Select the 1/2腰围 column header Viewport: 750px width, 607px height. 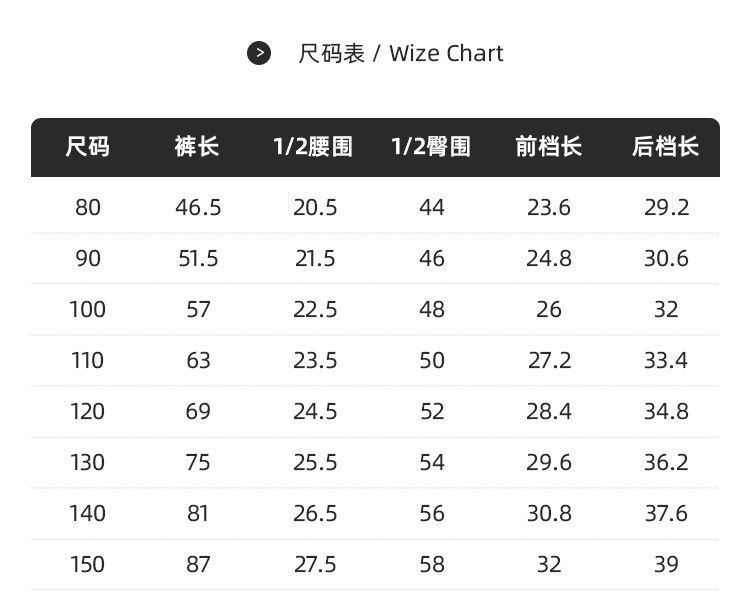tap(313, 146)
